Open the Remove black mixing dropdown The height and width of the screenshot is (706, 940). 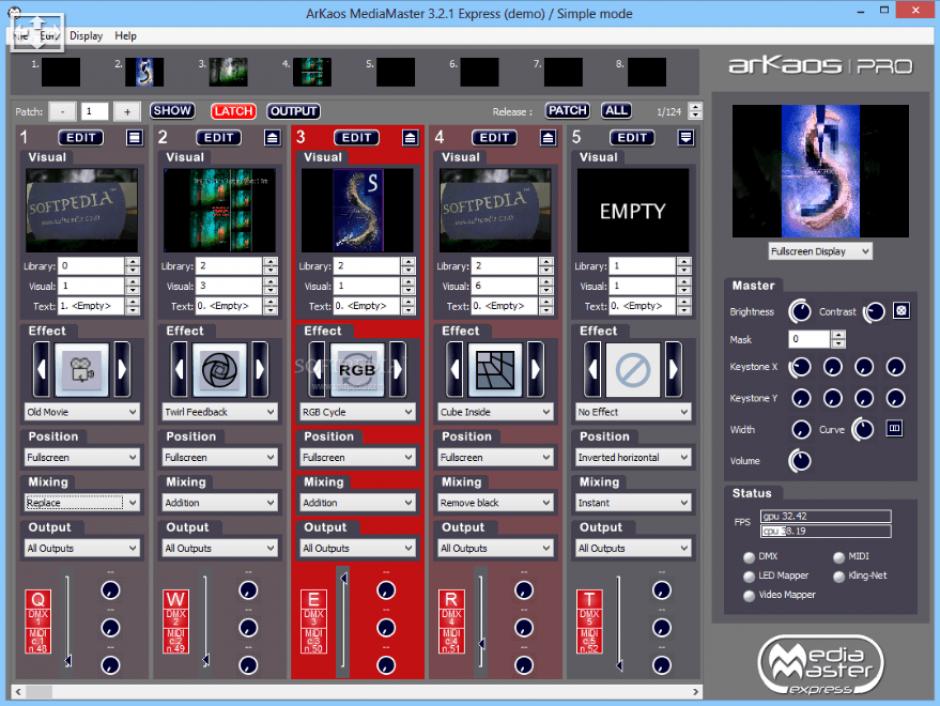pyautogui.click(x=495, y=503)
